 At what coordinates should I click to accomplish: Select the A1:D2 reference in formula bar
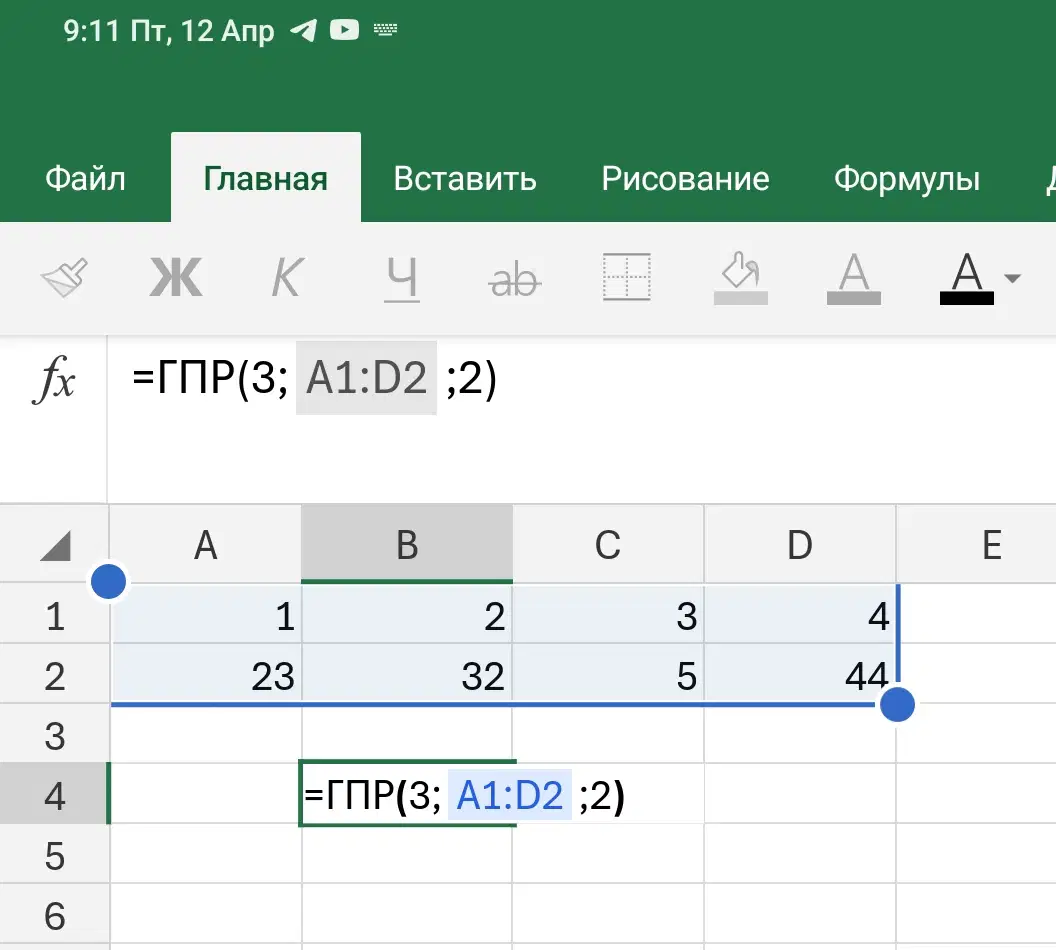tap(366, 378)
